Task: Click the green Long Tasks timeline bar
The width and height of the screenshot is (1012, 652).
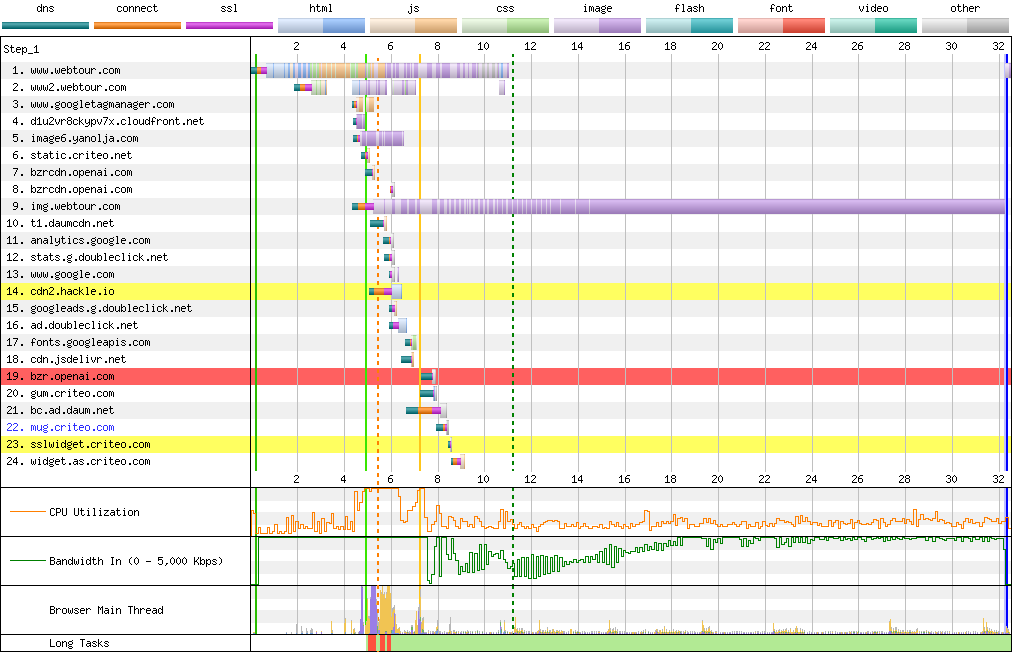Action: pyautogui.click(x=701, y=643)
